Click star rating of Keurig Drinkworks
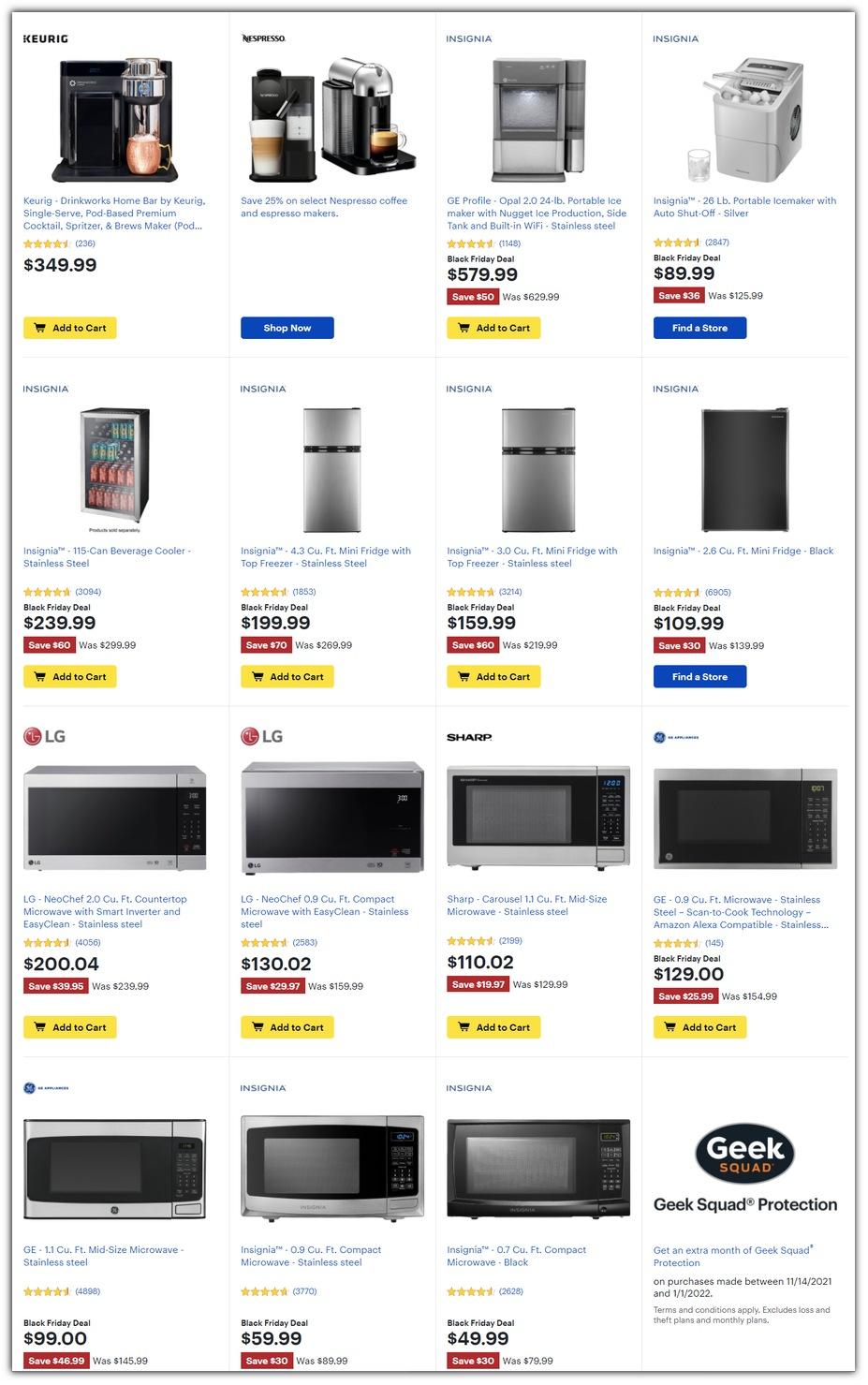The height and width of the screenshot is (1385, 868). coord(47,243)
